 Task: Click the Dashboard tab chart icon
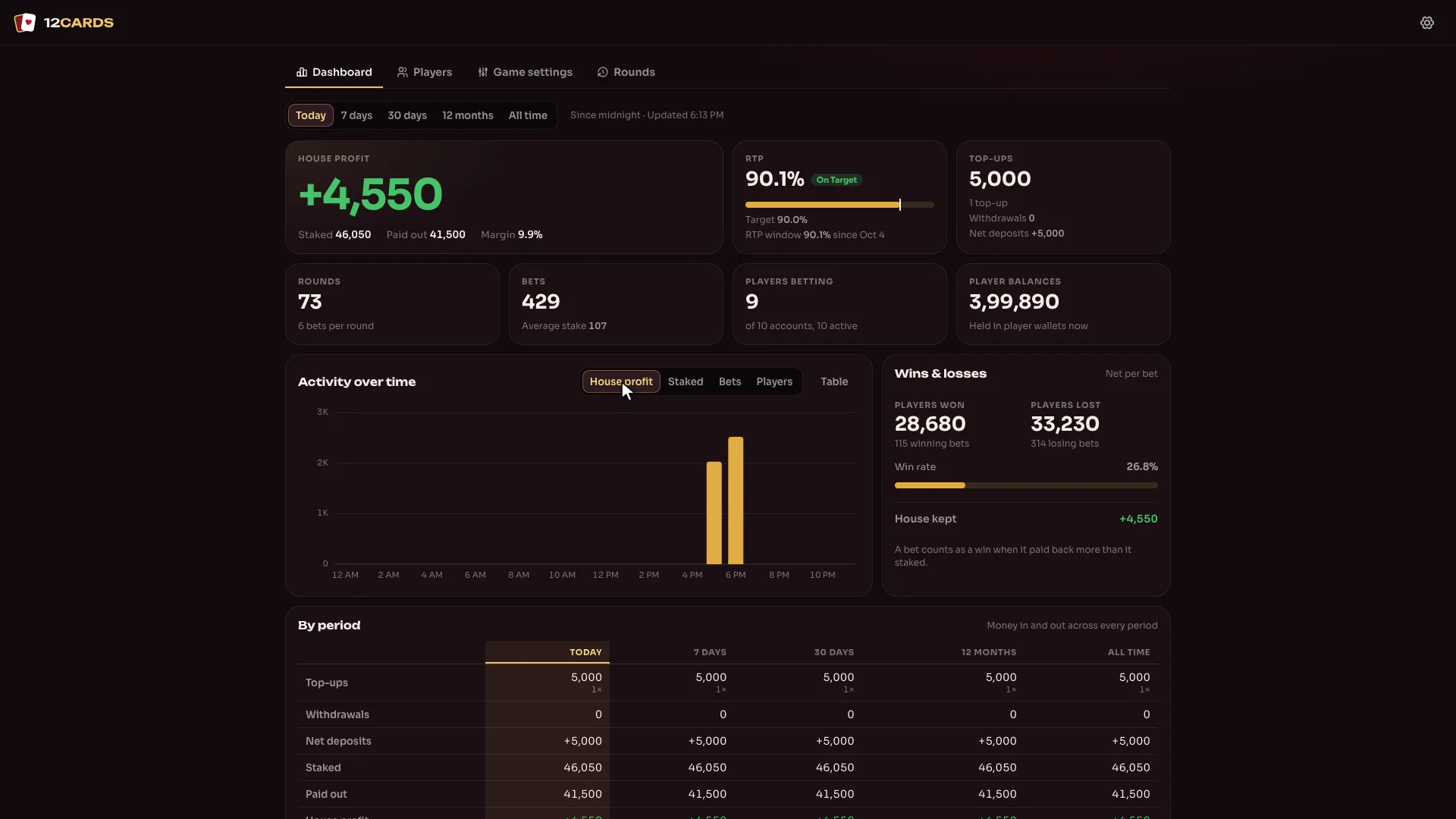coord(302,72)
